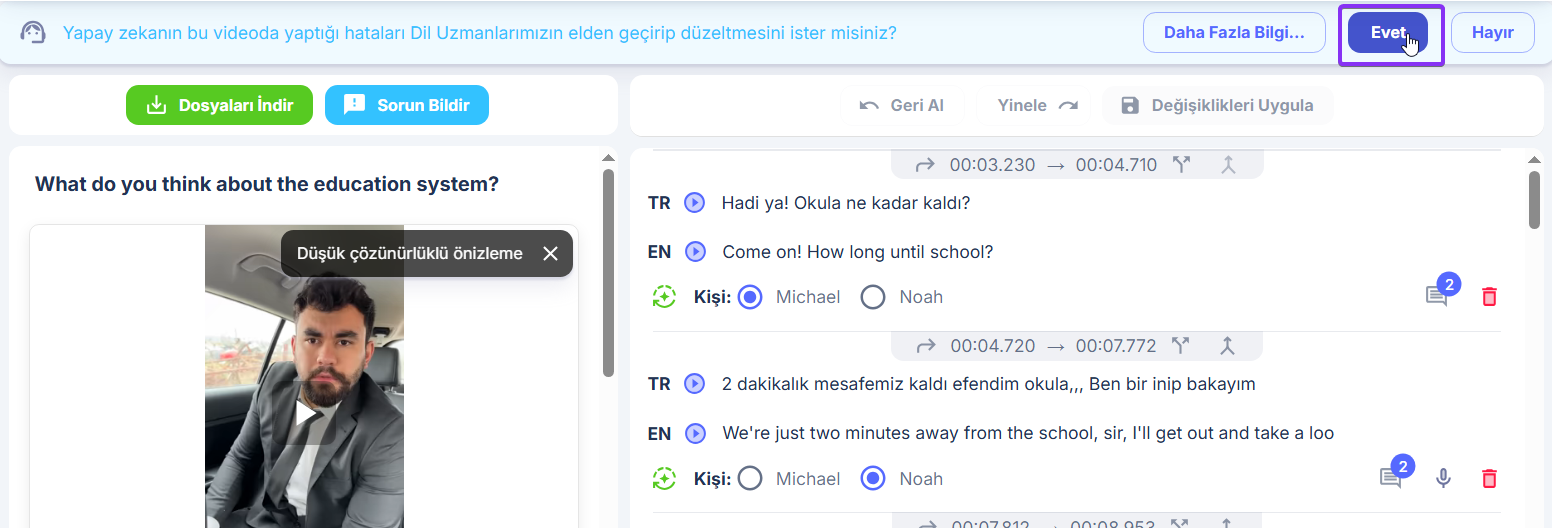This screenshot has width=1552, height=528.
Task: Open comments on the "Hadi ya!" segment
Action: point(1437,297)
